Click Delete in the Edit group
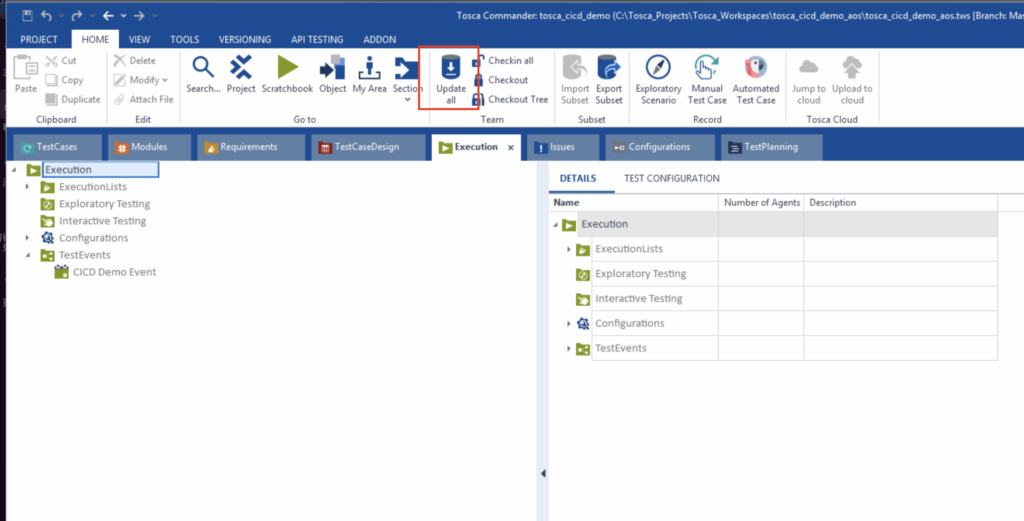The height and width of the screenshot is (521, 1024). coord(135,61)
